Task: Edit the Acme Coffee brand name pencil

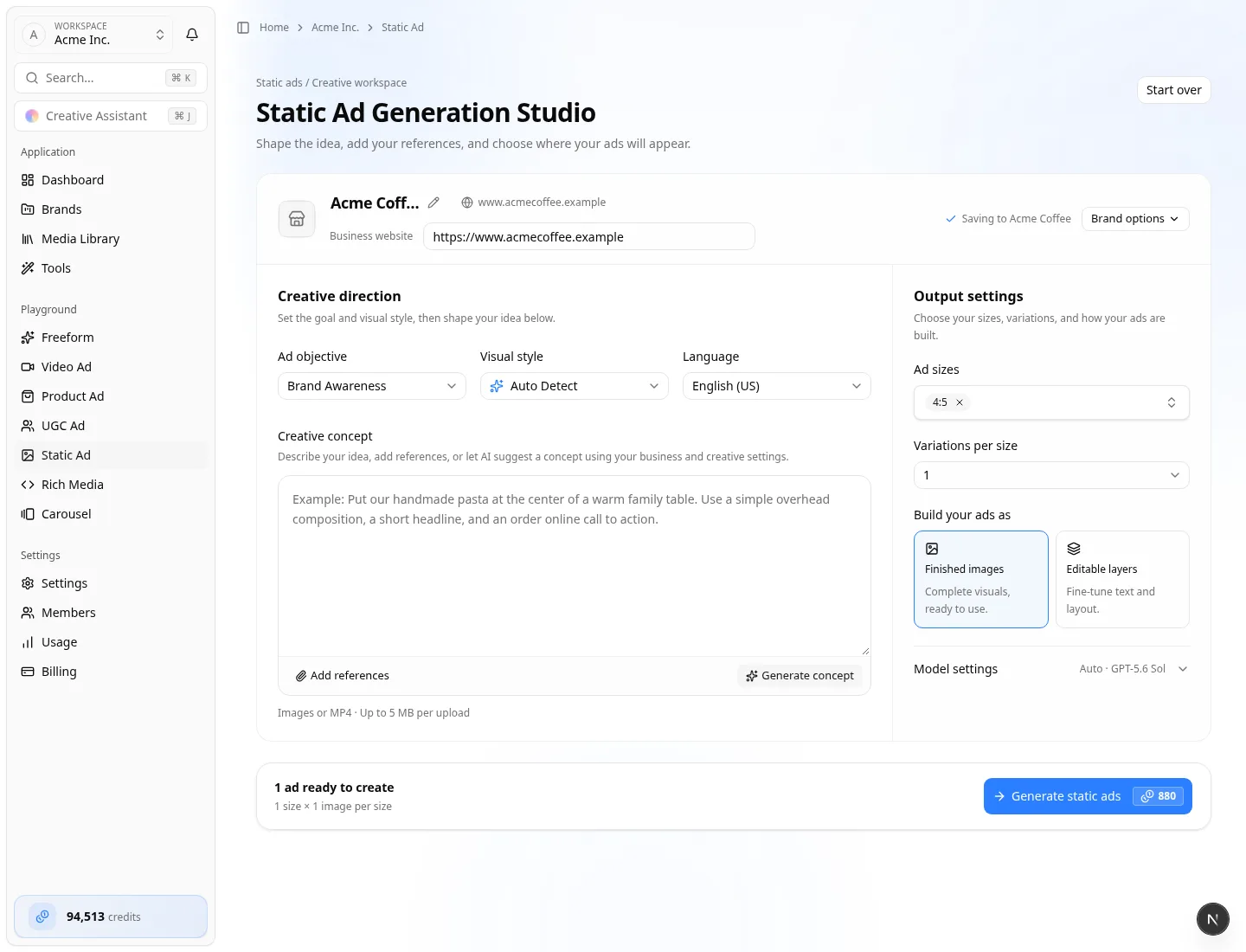Action: coord(434,203)
